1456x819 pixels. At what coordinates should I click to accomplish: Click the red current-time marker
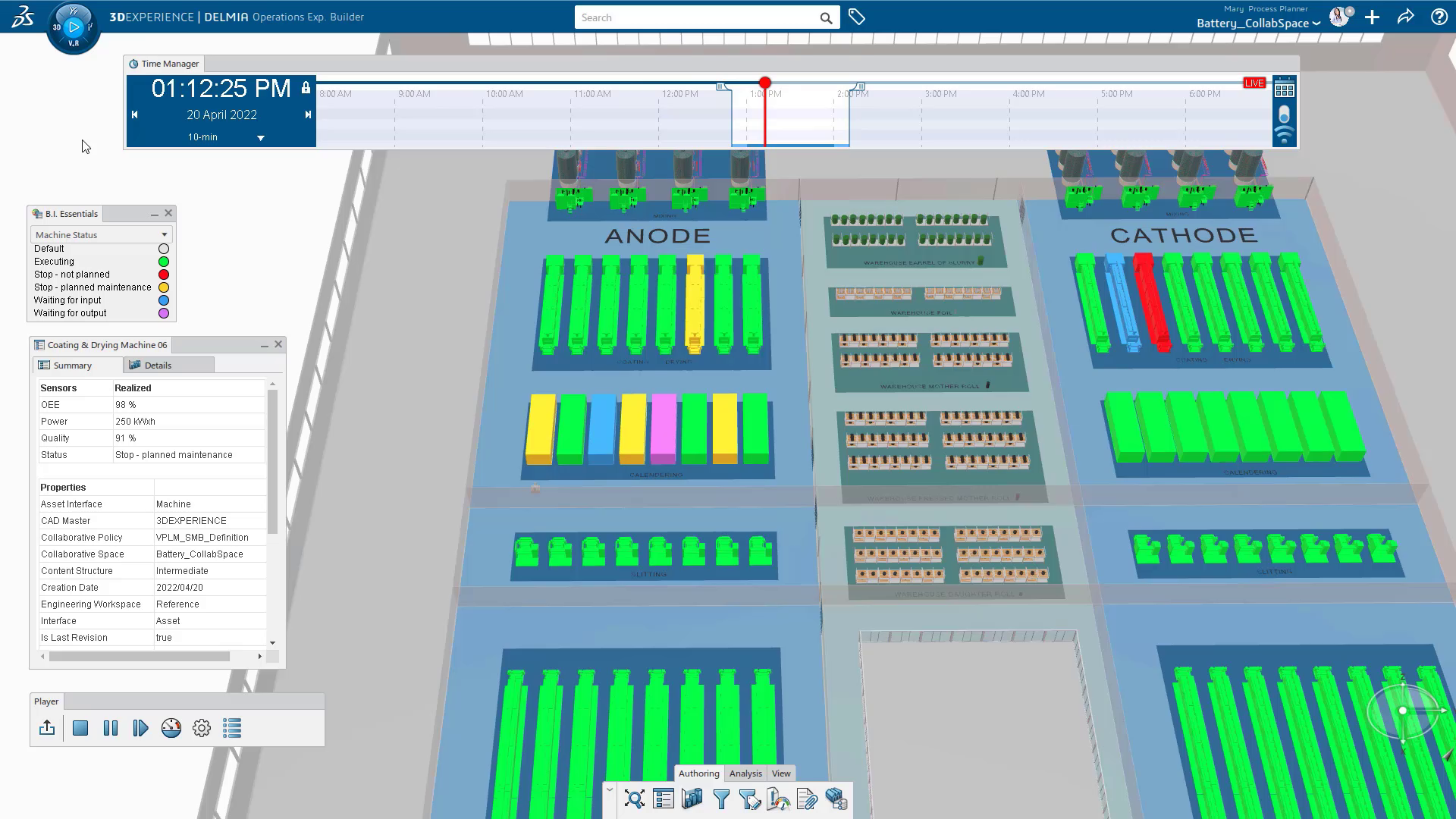click(764, 83)
